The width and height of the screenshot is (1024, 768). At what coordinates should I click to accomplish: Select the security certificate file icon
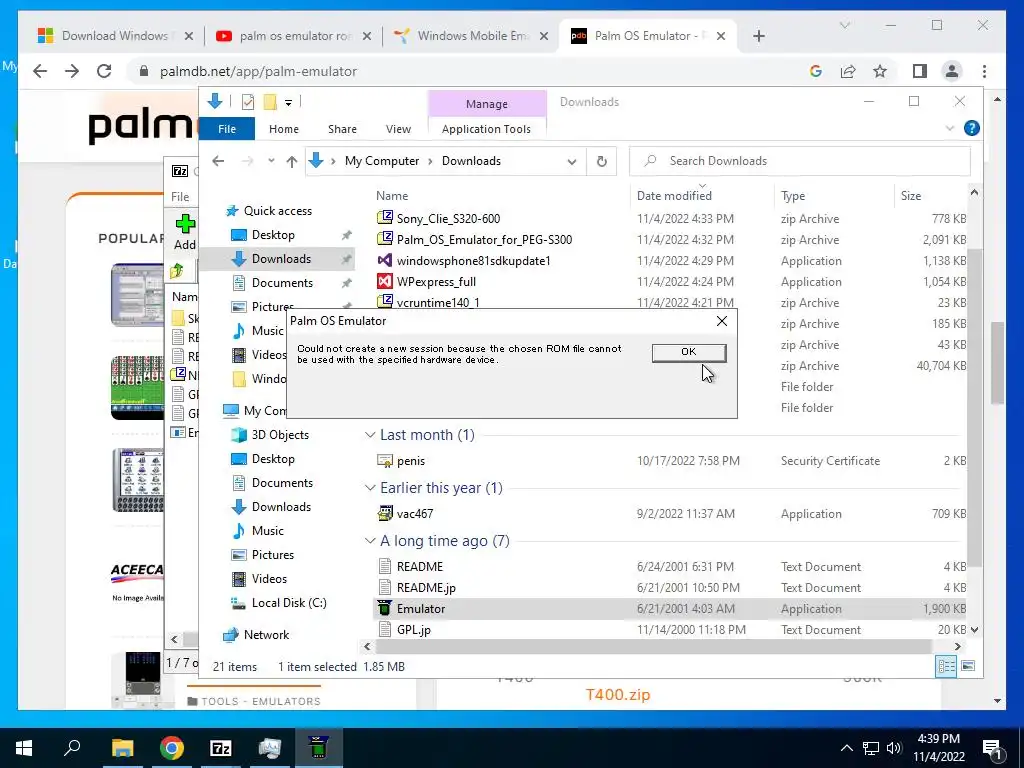[x=385, y=460]
